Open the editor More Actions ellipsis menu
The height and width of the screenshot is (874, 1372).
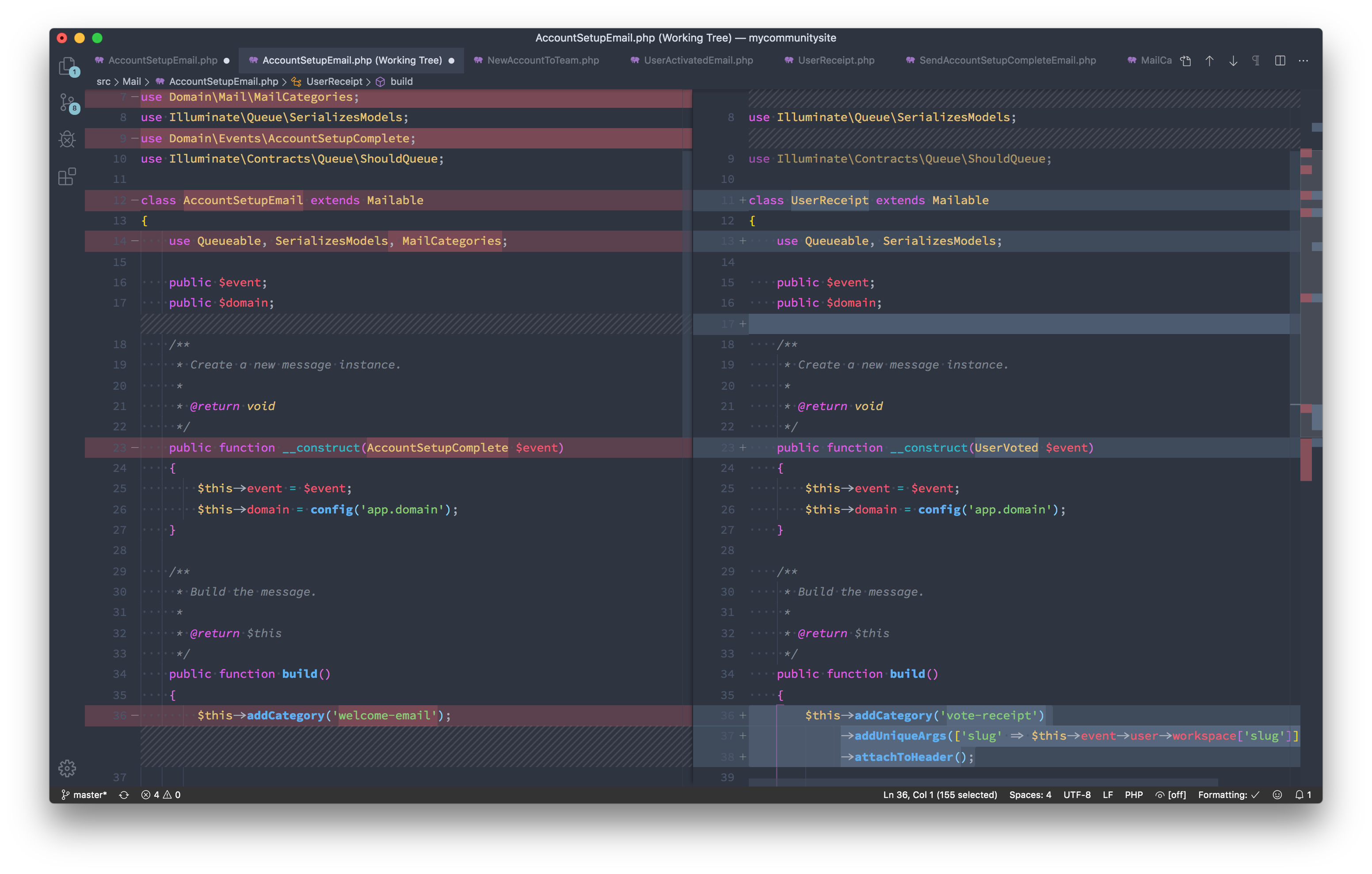[1303, 61]
